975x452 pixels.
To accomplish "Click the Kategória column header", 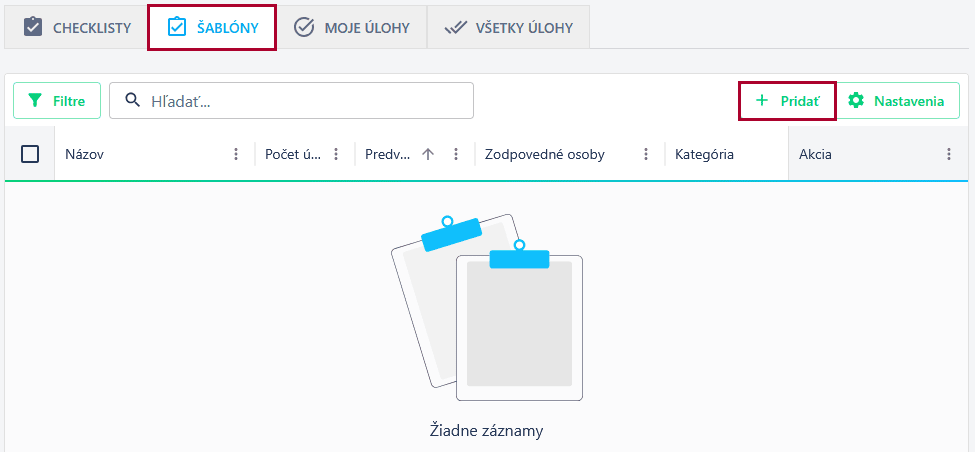I will point(705,154).
